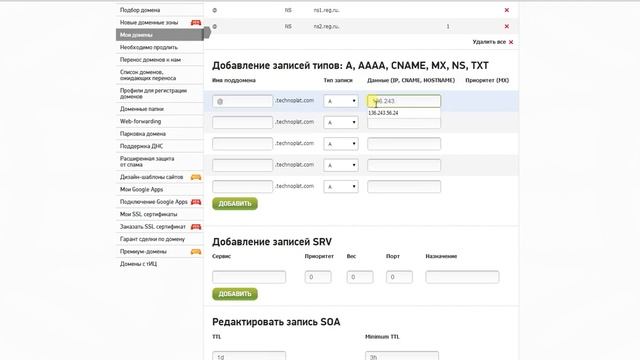Open Мои Google Apps link
The height and width of the screenshot is (360, 640).
[141, 189]
